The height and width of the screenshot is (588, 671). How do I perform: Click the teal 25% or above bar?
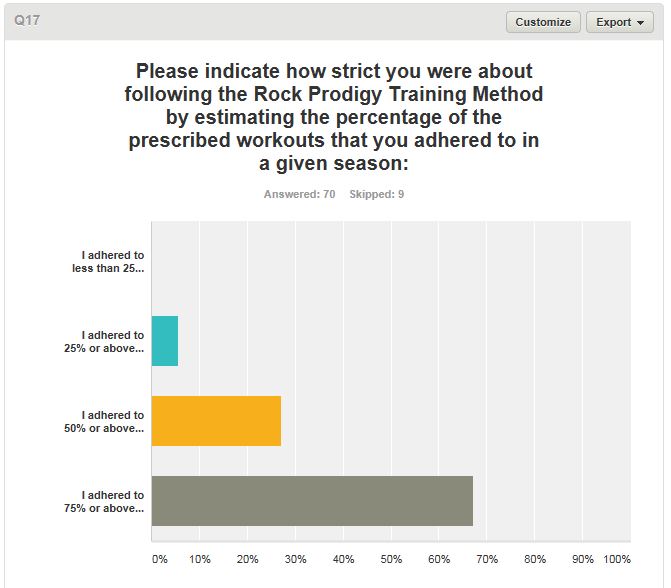click(165, 341)
